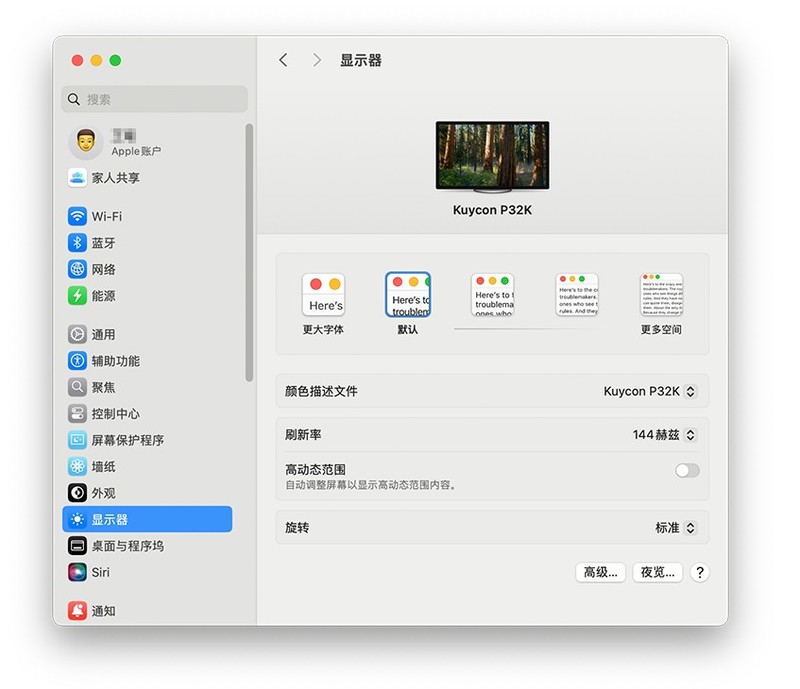Select the 更大字体 scaling option

pos(324,295)
